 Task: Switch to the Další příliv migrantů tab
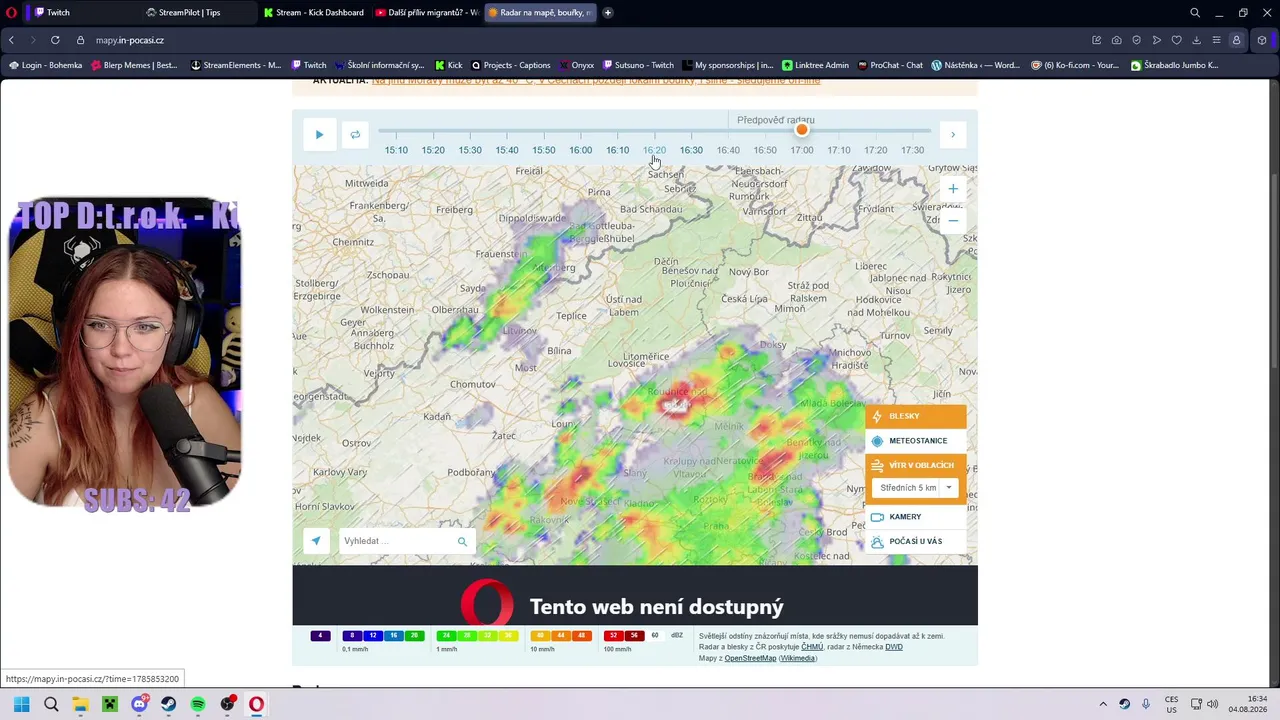pyautogui.click(x=427, y=13)
